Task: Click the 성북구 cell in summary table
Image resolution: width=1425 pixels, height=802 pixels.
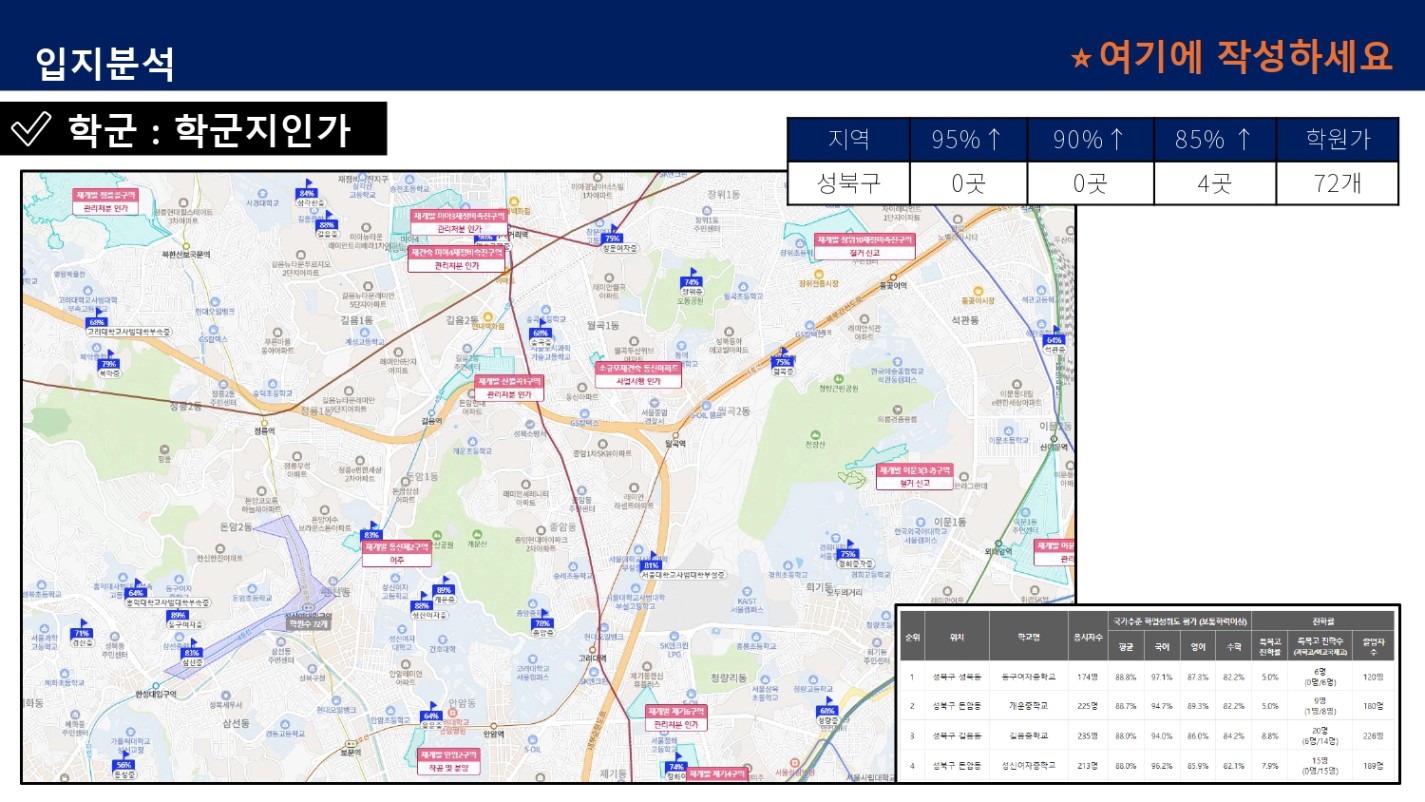Action: pyautogui.click(x=848, y=184)
